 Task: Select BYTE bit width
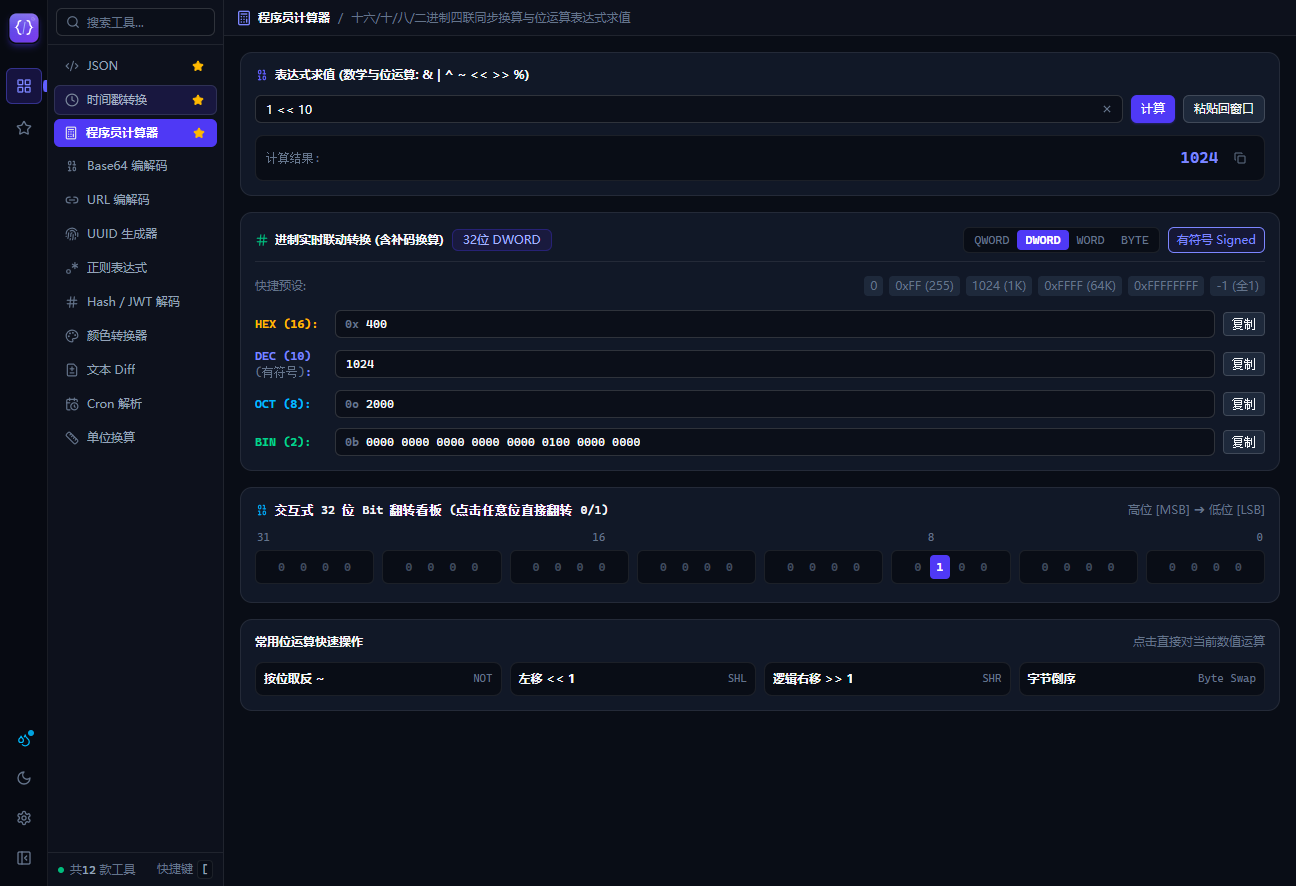point(1134,240)
